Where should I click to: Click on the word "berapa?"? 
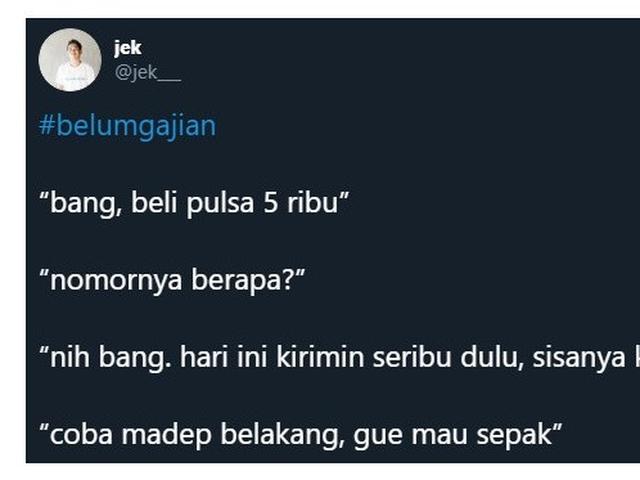click(242, 281)
